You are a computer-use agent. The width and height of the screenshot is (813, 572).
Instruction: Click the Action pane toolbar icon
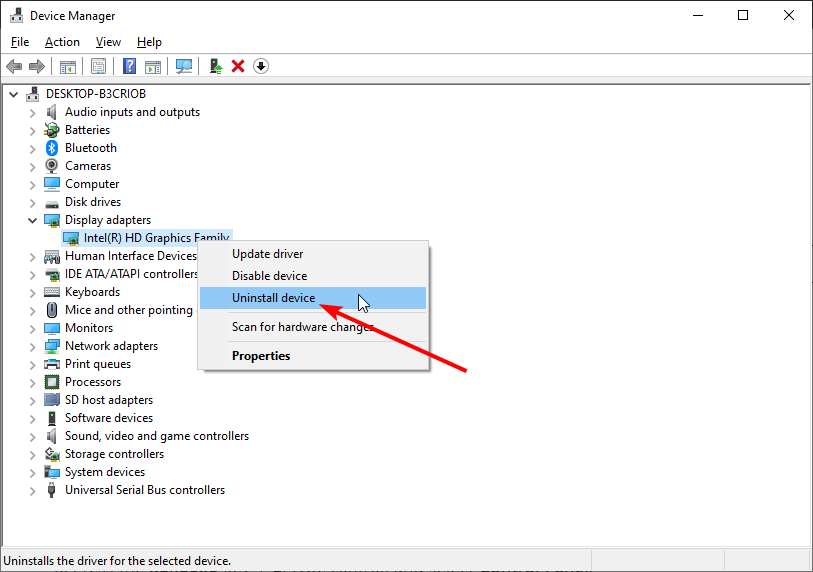click(x=153, y=66)
